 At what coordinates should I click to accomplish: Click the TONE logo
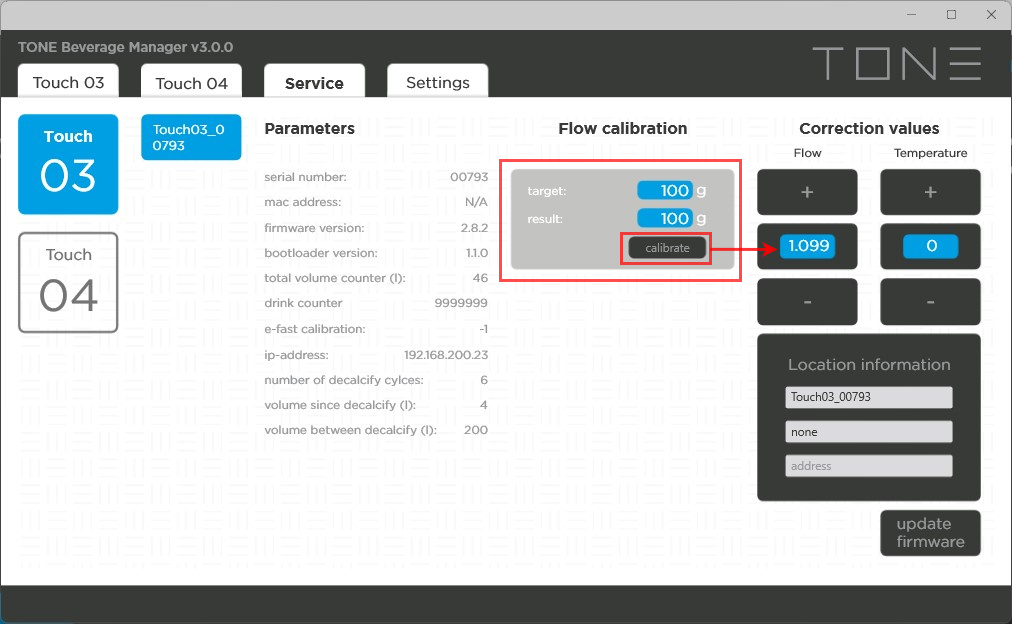pyautogui.click(x=897, y=63)
